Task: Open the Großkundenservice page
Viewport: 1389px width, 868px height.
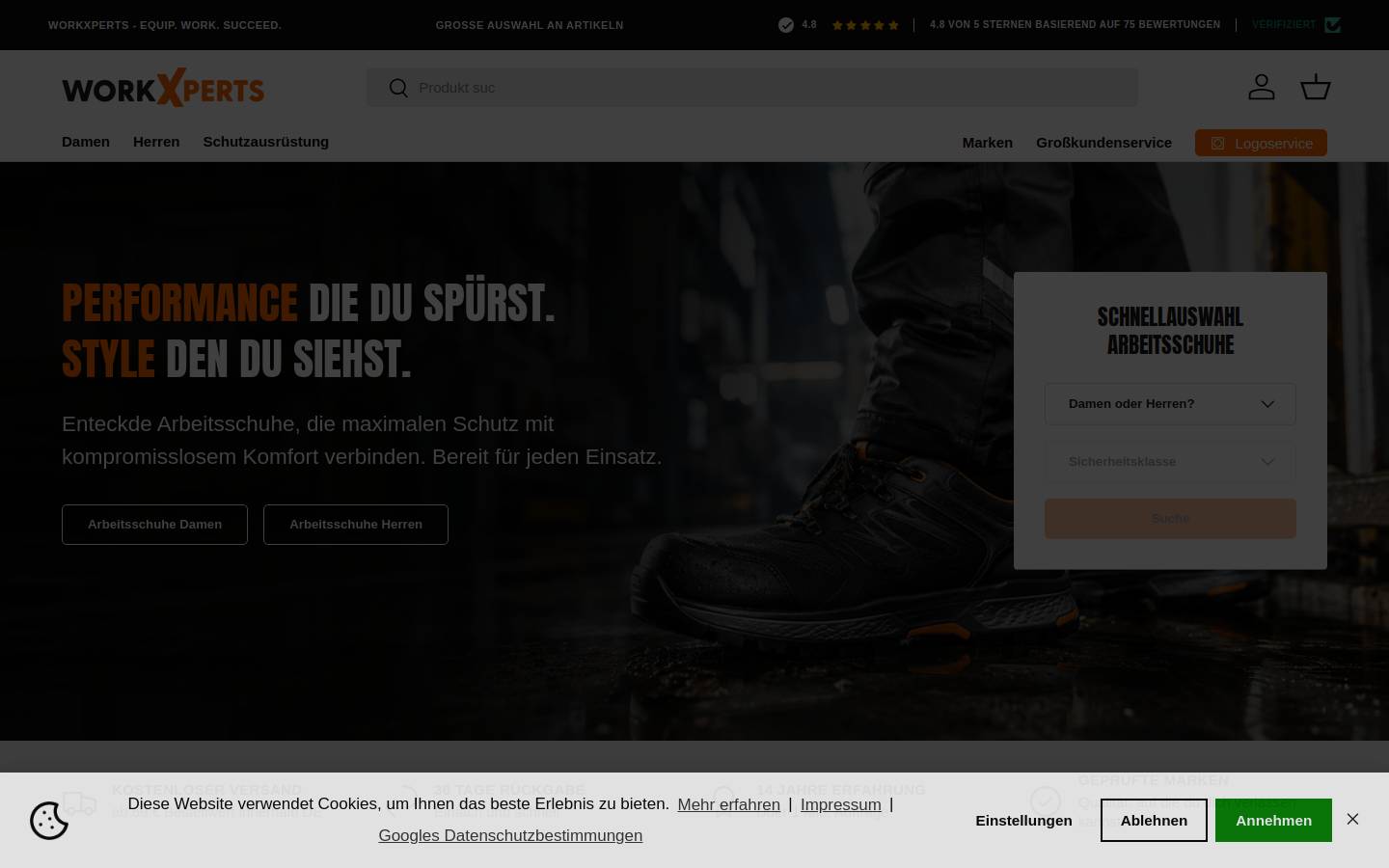Action: 1103,143
